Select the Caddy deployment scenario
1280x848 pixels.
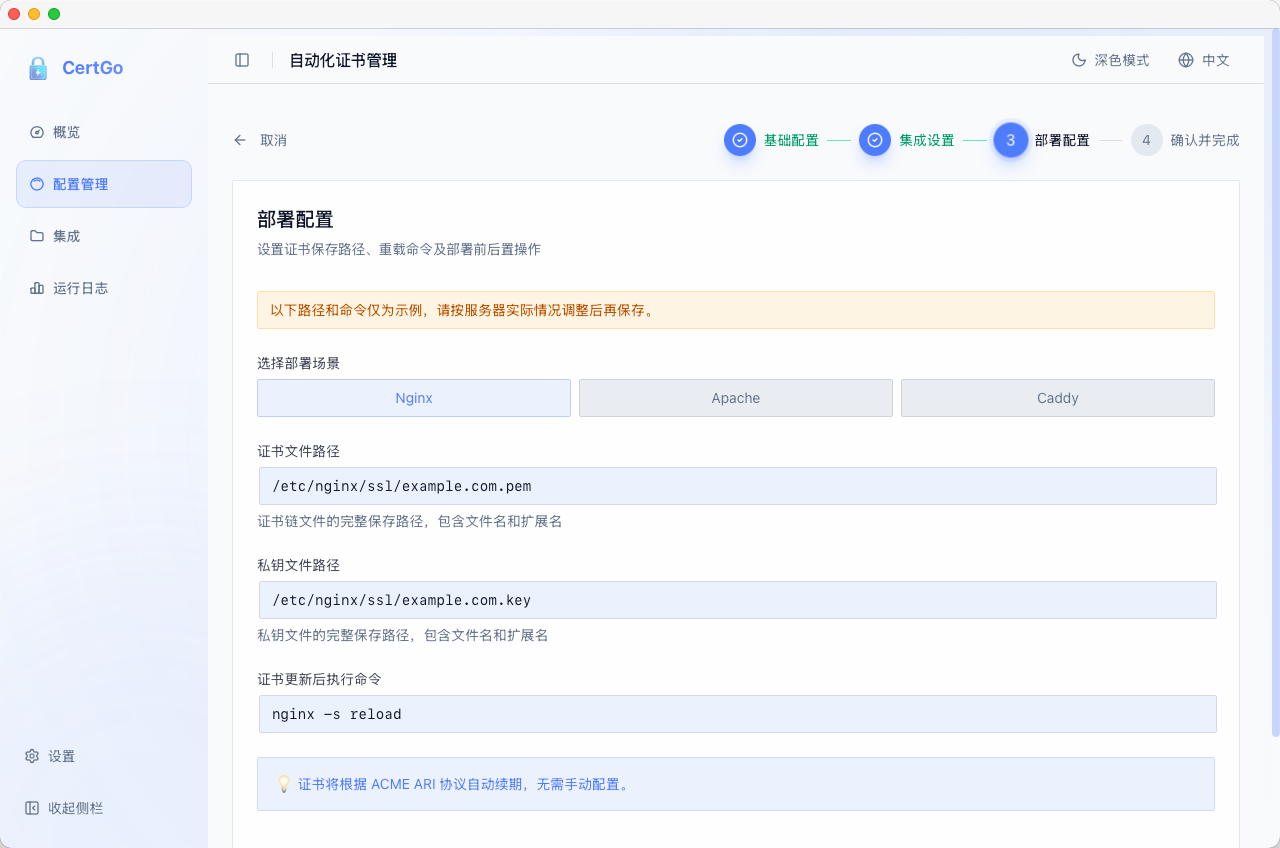coord(1058,398)
